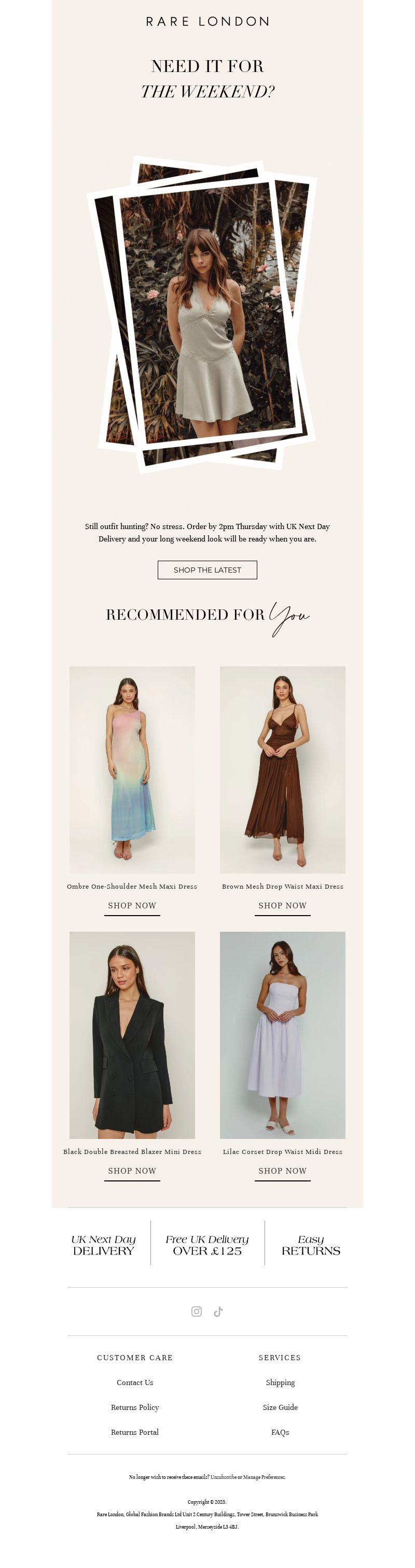Shop Now under the Brown Mesh dress
The height and width of the screenshot is (1568, 415).
point(283,906)
